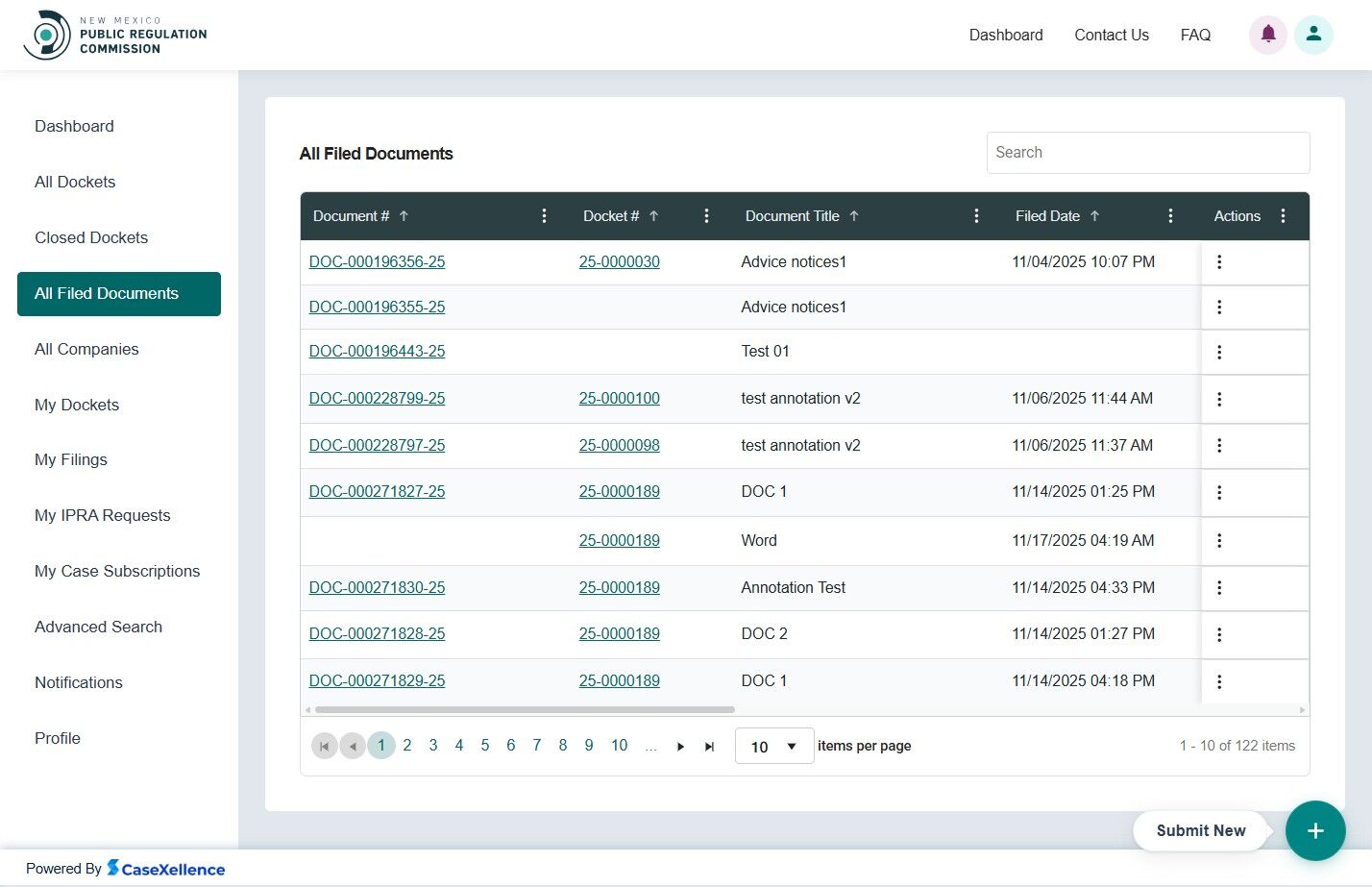Image resolution: width=1372 pixels, height=887 pixels.
Task: Open document link DOC-000228799-25
Action: 377,398
